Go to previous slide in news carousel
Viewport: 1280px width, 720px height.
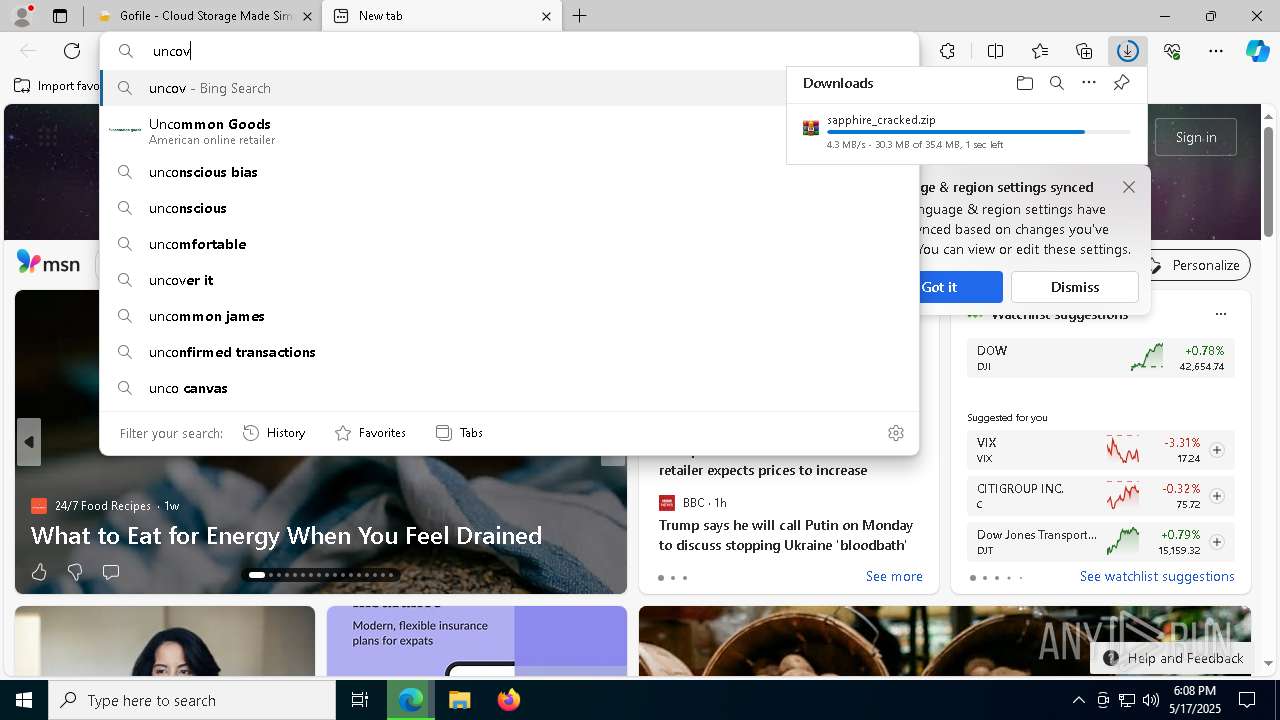(29, 442)
